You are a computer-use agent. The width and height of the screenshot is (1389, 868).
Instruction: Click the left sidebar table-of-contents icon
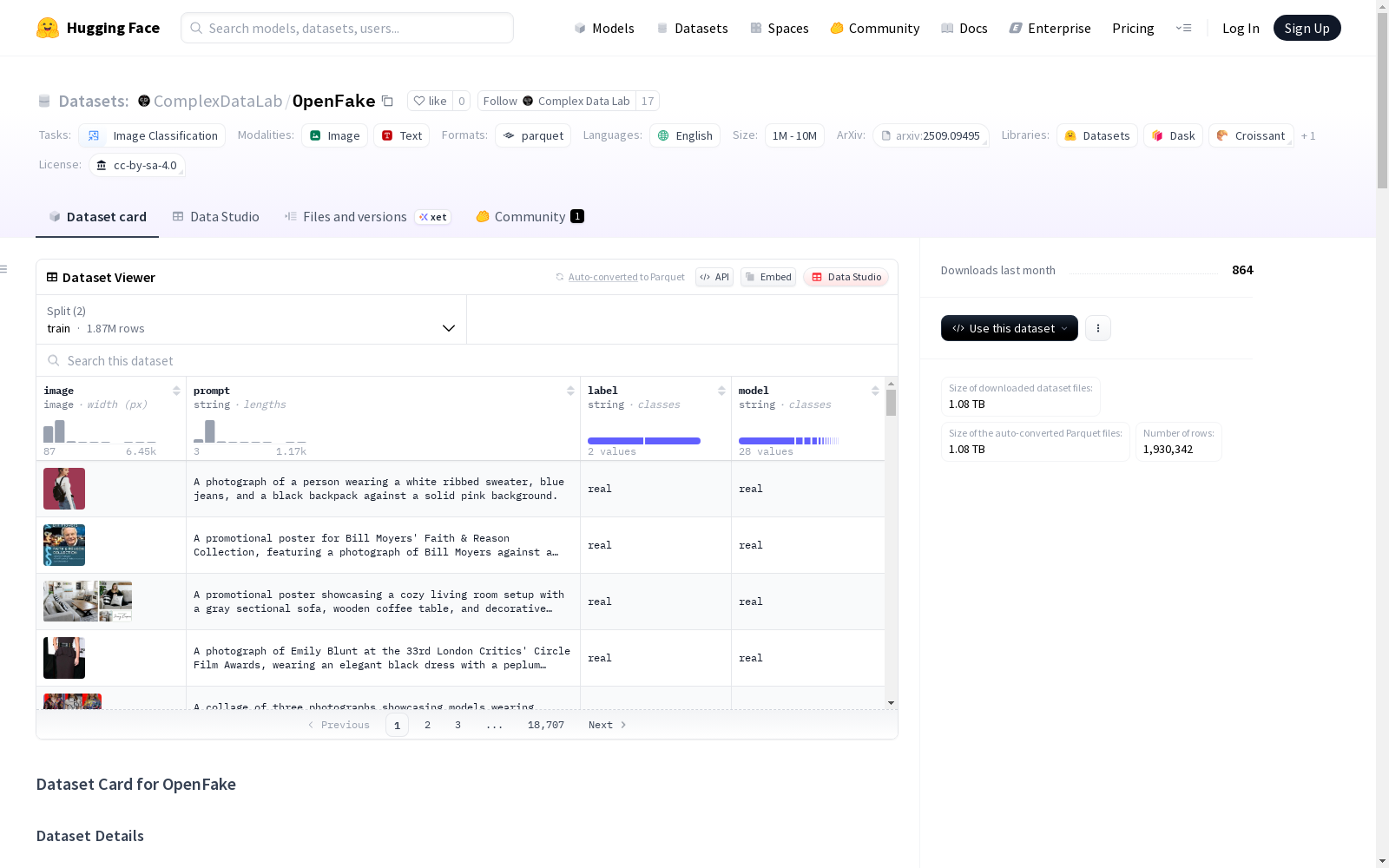point(3,269)
